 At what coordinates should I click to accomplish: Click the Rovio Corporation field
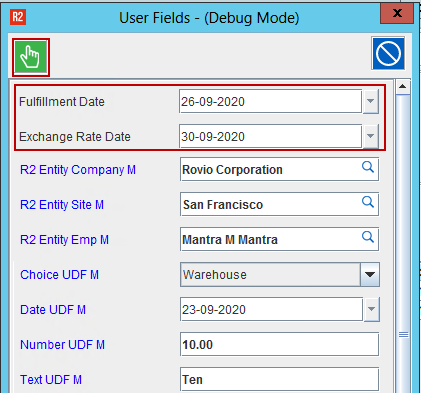(x=279, y=169)
